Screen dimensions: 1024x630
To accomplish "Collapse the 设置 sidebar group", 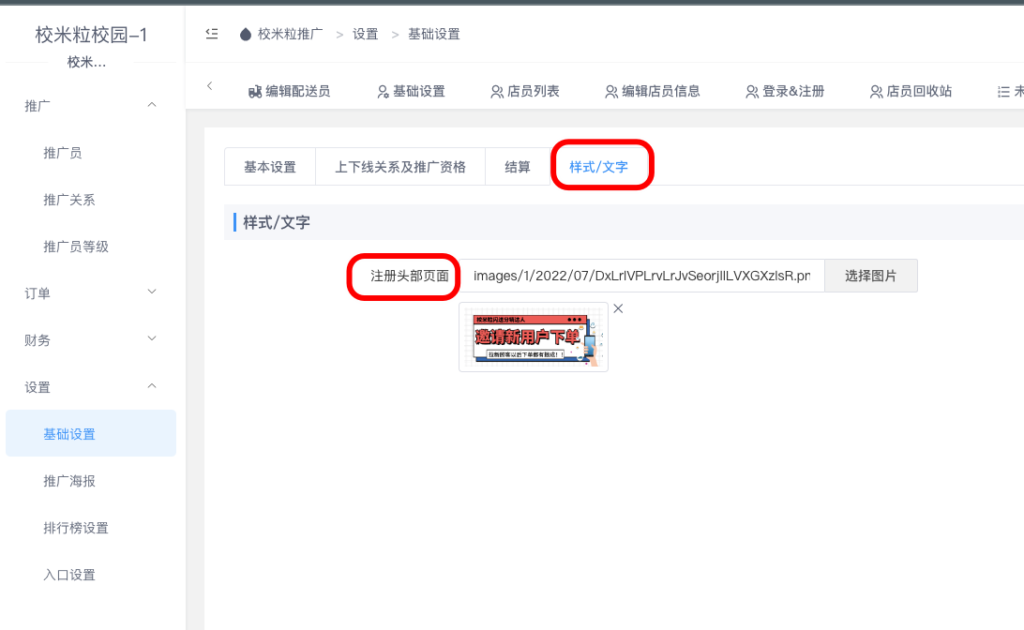I will click(90, 386).
